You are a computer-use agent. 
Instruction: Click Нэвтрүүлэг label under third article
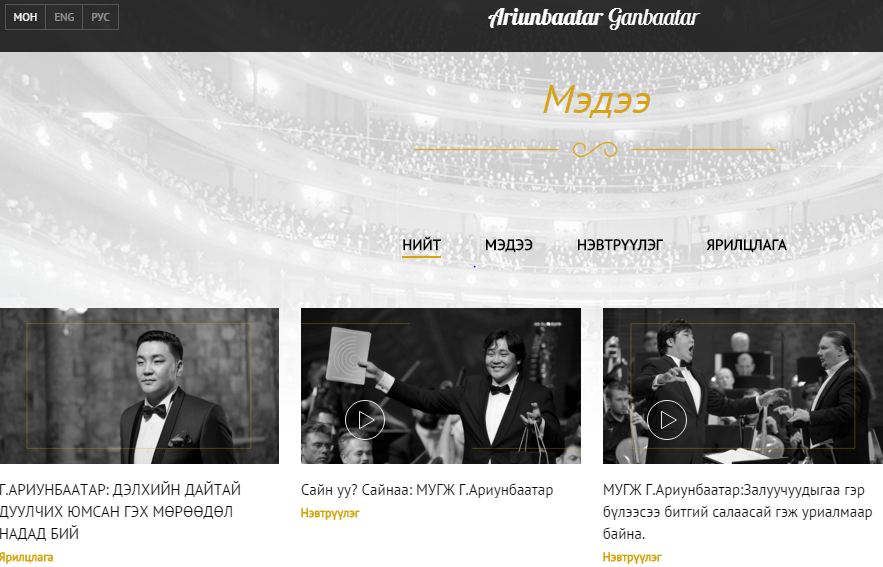point(632,557)
